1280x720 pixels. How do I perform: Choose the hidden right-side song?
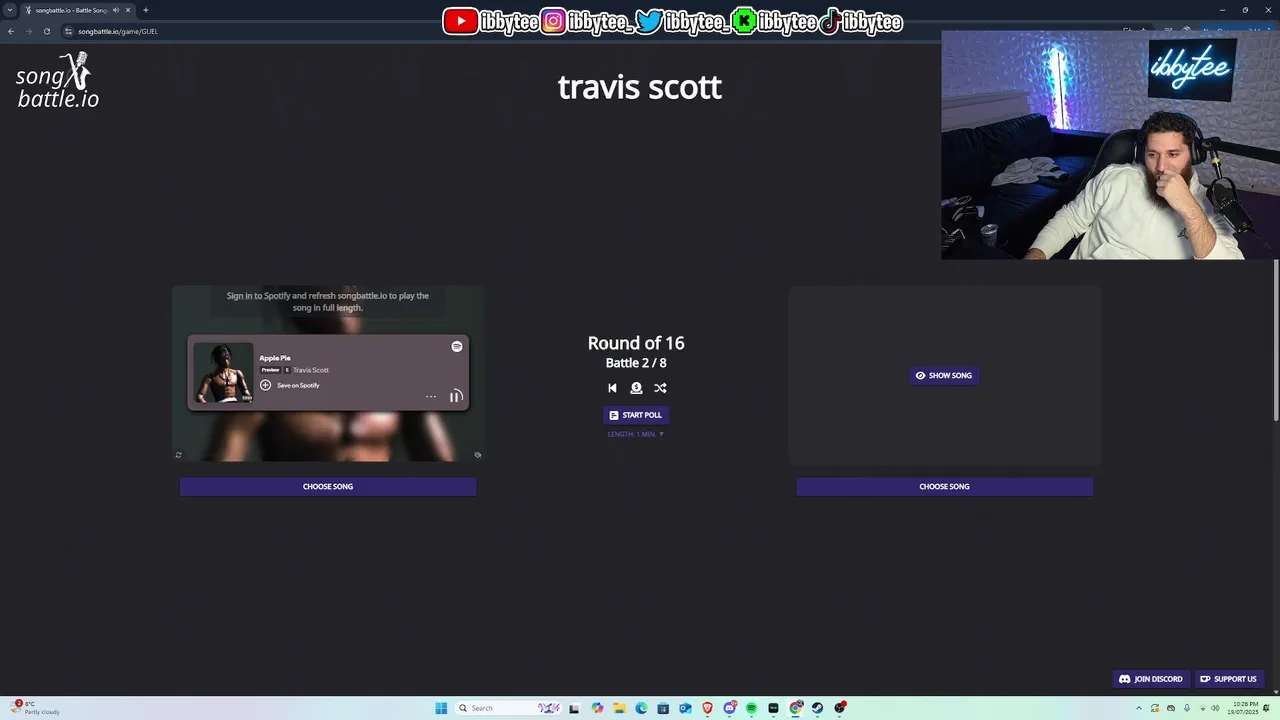click(x=944, y=486)
